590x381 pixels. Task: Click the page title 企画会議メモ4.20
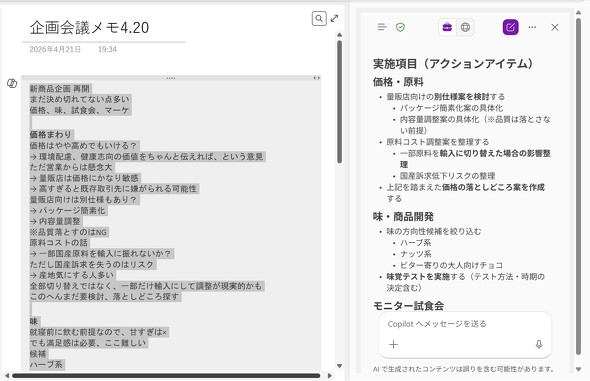click(89, 27)
